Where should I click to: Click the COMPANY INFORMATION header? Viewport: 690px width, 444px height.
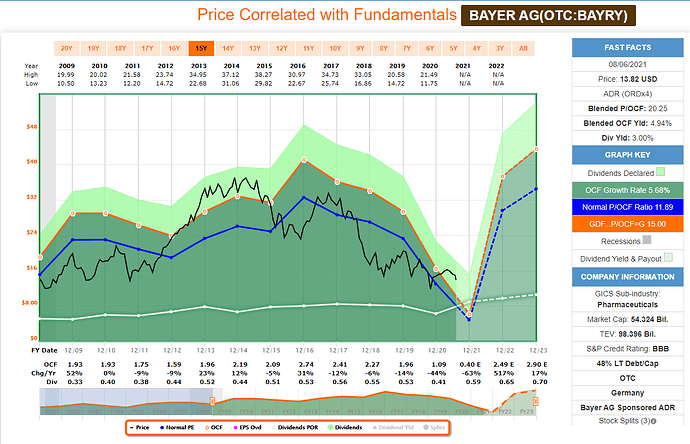point(628,277)
